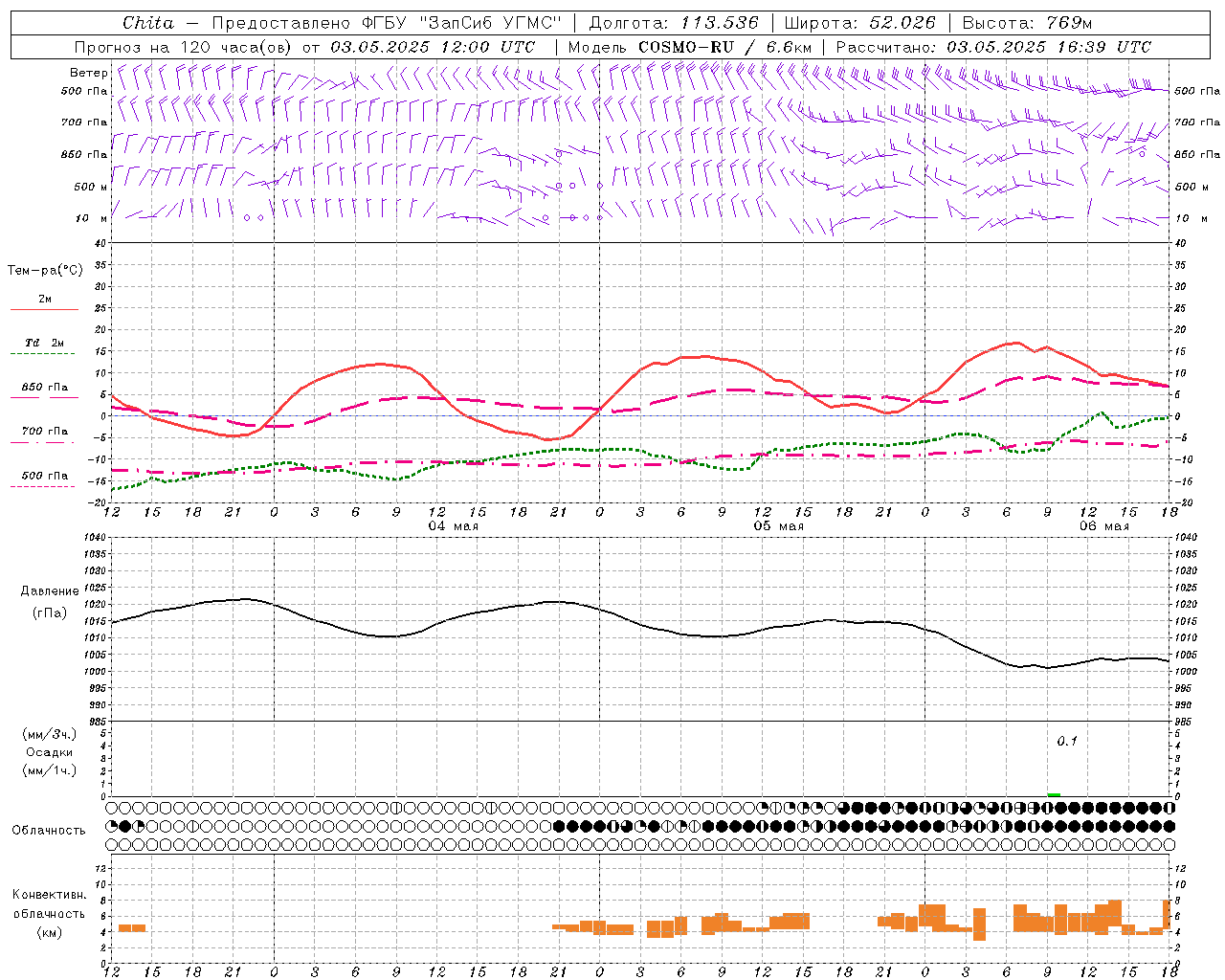Click the "04 мая" date label
This screenshot has width=1225, height=980.
coord(454,526)
